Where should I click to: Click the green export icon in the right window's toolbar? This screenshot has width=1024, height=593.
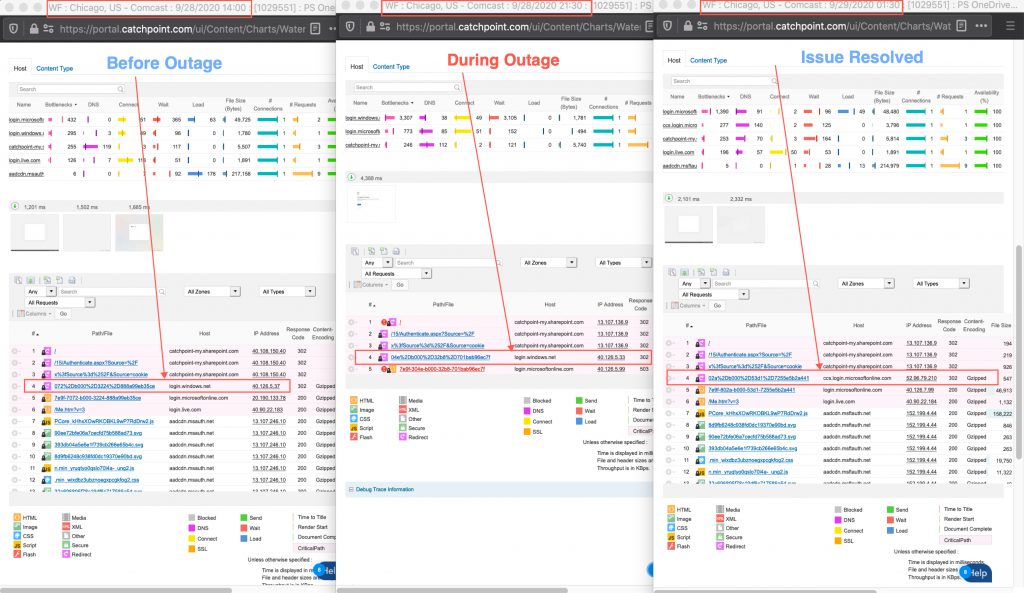pos(684,272)
